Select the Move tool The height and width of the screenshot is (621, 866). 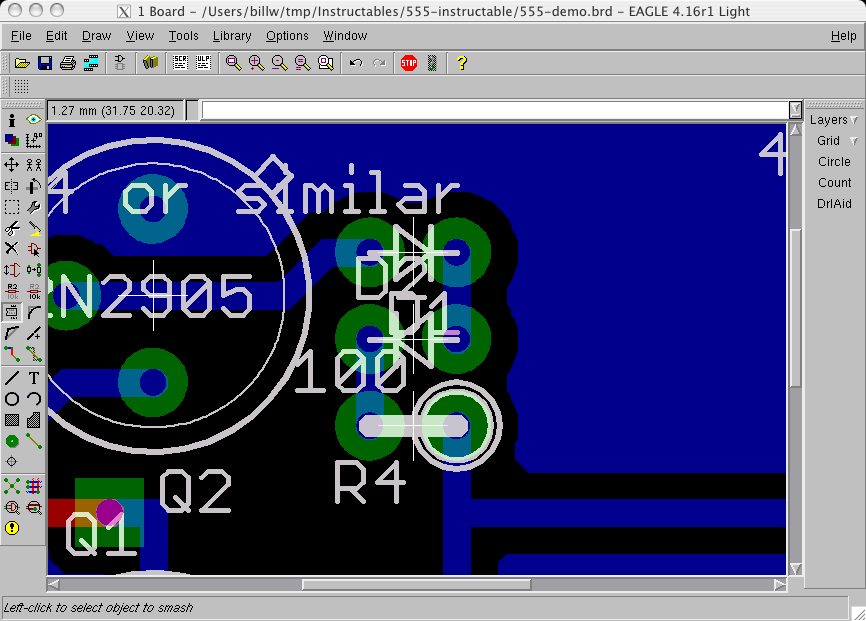[x=12, y=165]
